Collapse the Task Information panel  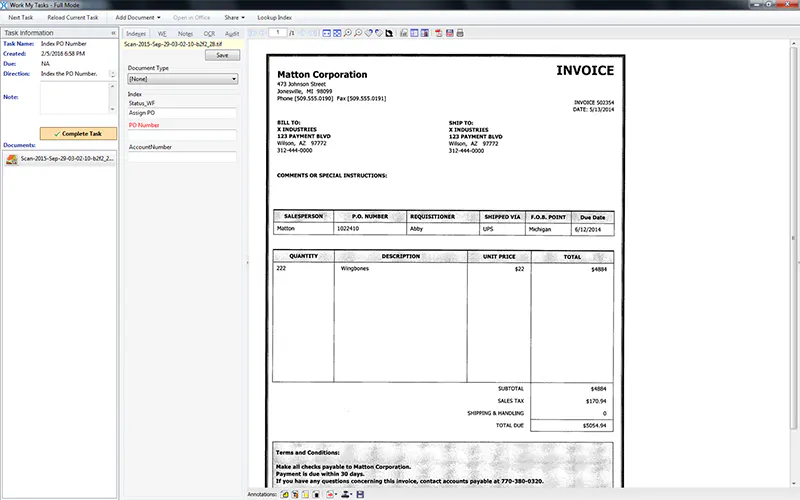113,33
